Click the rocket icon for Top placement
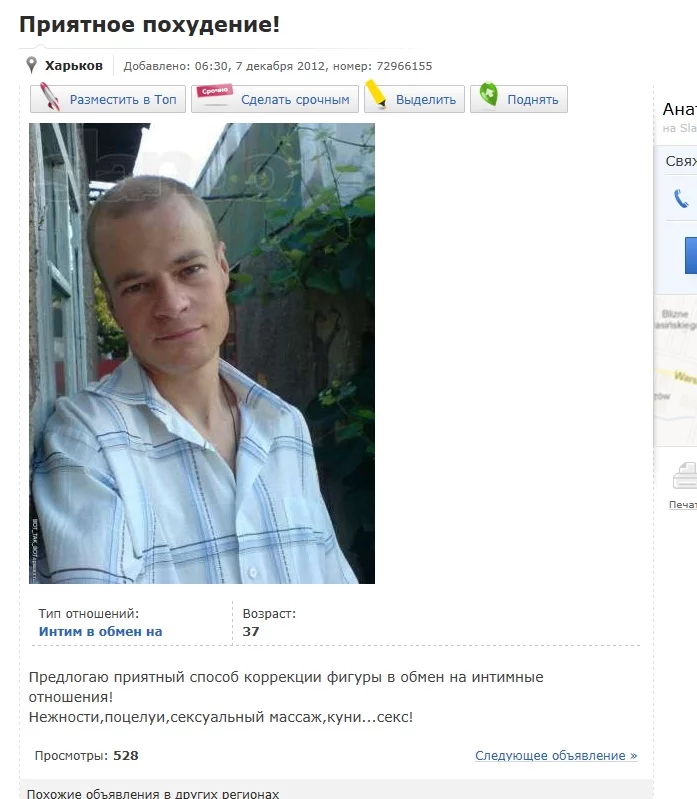697x799 pixels. pos(49,96)
